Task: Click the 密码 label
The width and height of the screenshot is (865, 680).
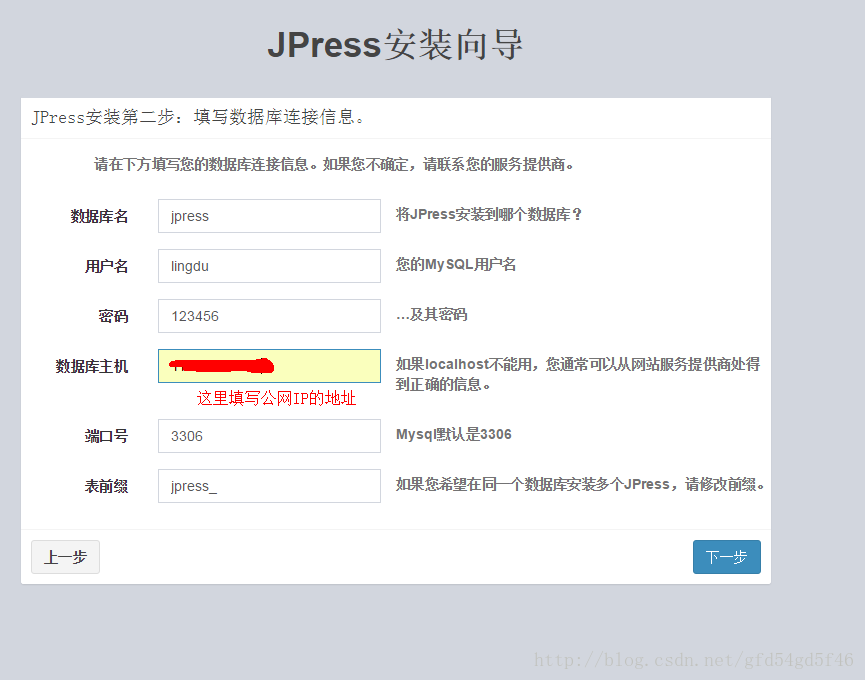Action: (114, 316)
